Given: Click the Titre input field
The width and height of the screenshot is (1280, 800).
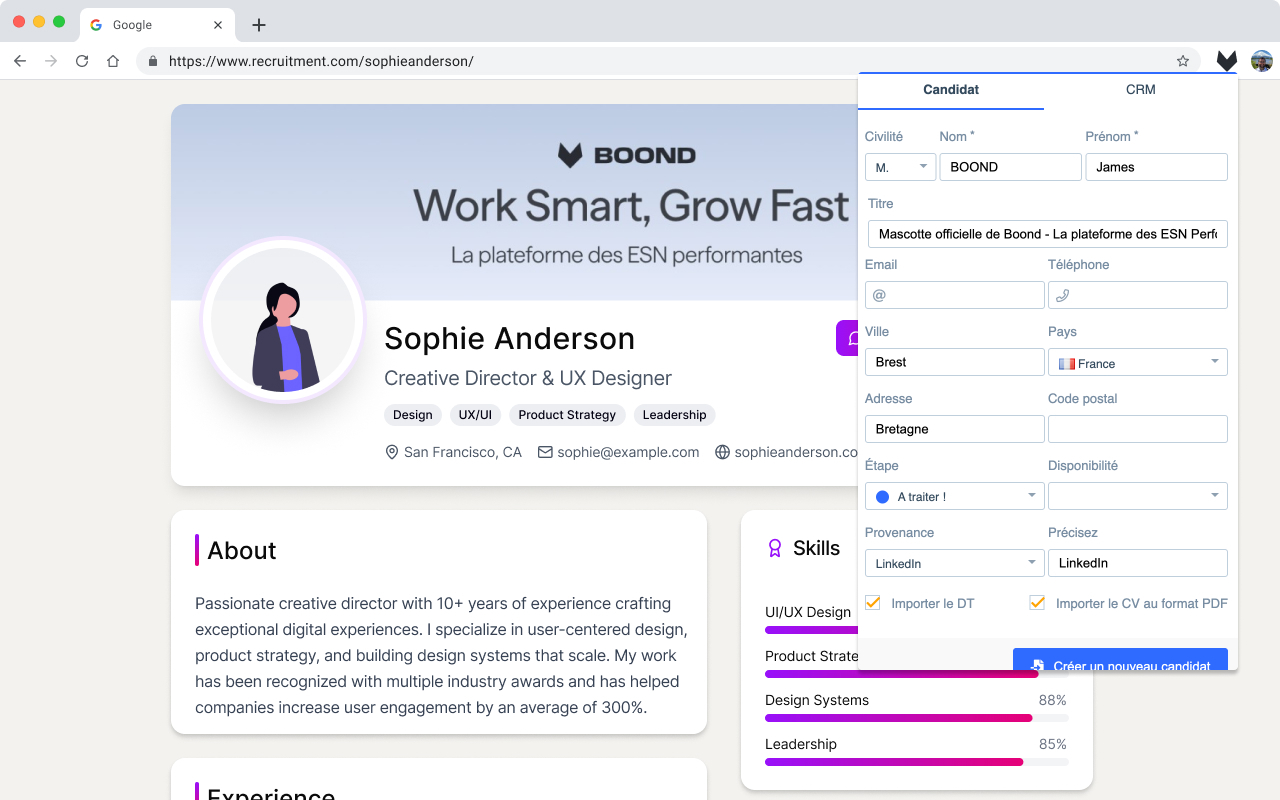Looking at the screenshot, I should (x=1047, y=234).
